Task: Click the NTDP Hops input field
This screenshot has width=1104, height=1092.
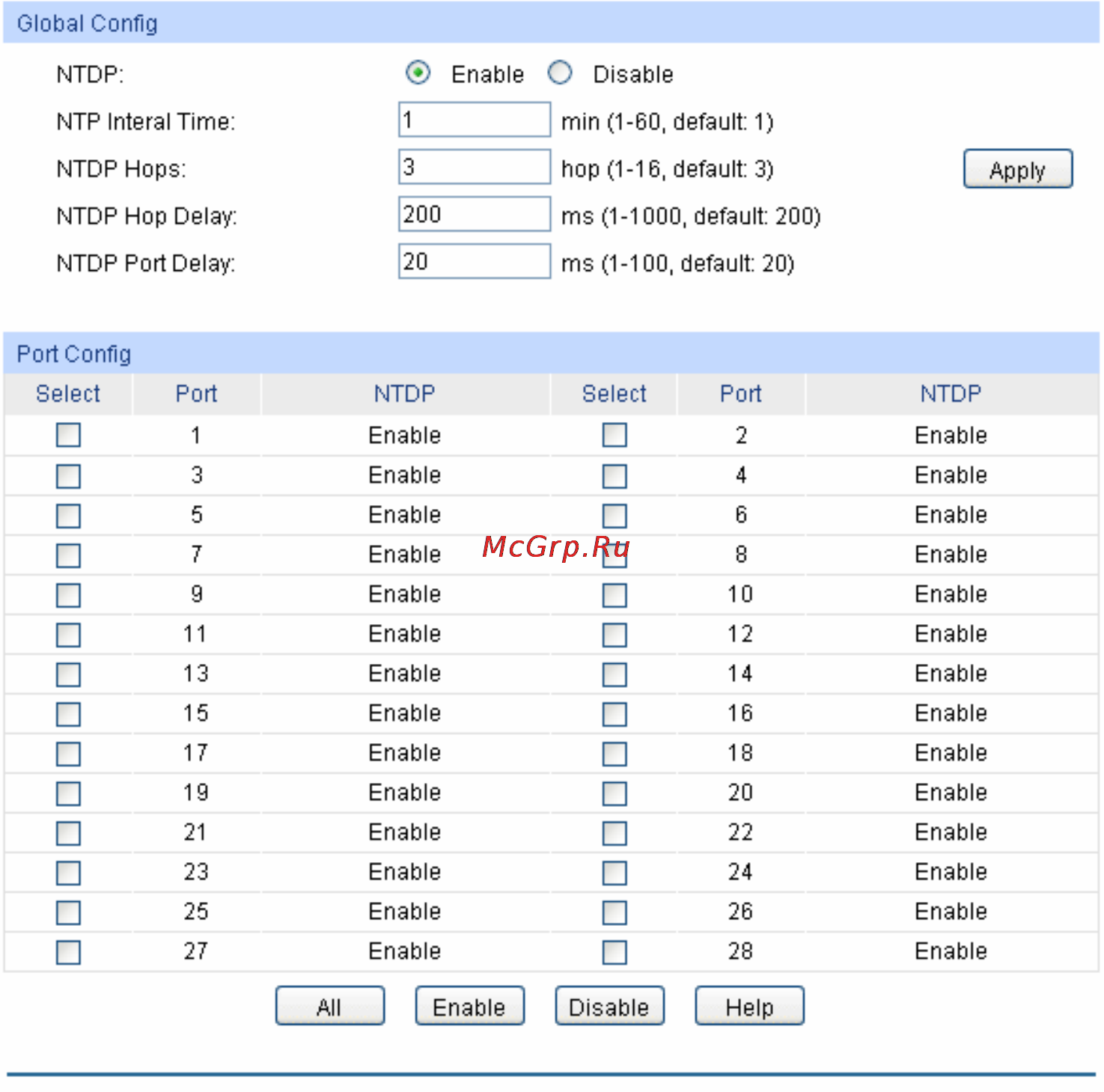Action: tap(475, 167)
